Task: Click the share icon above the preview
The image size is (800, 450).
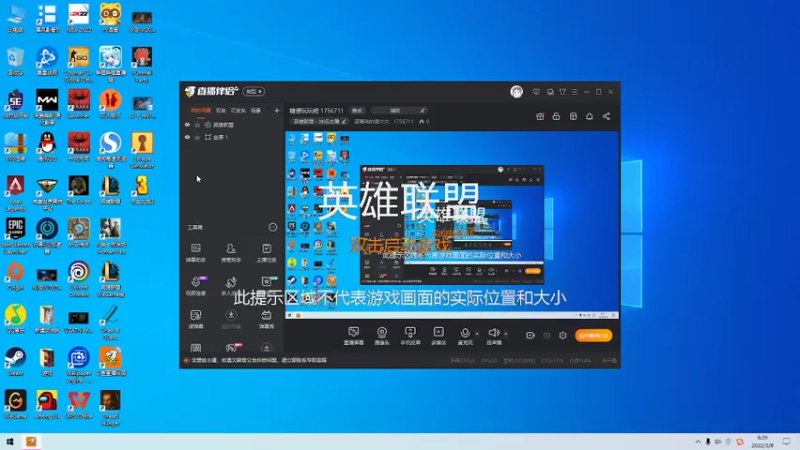Action: click(606, 116)
